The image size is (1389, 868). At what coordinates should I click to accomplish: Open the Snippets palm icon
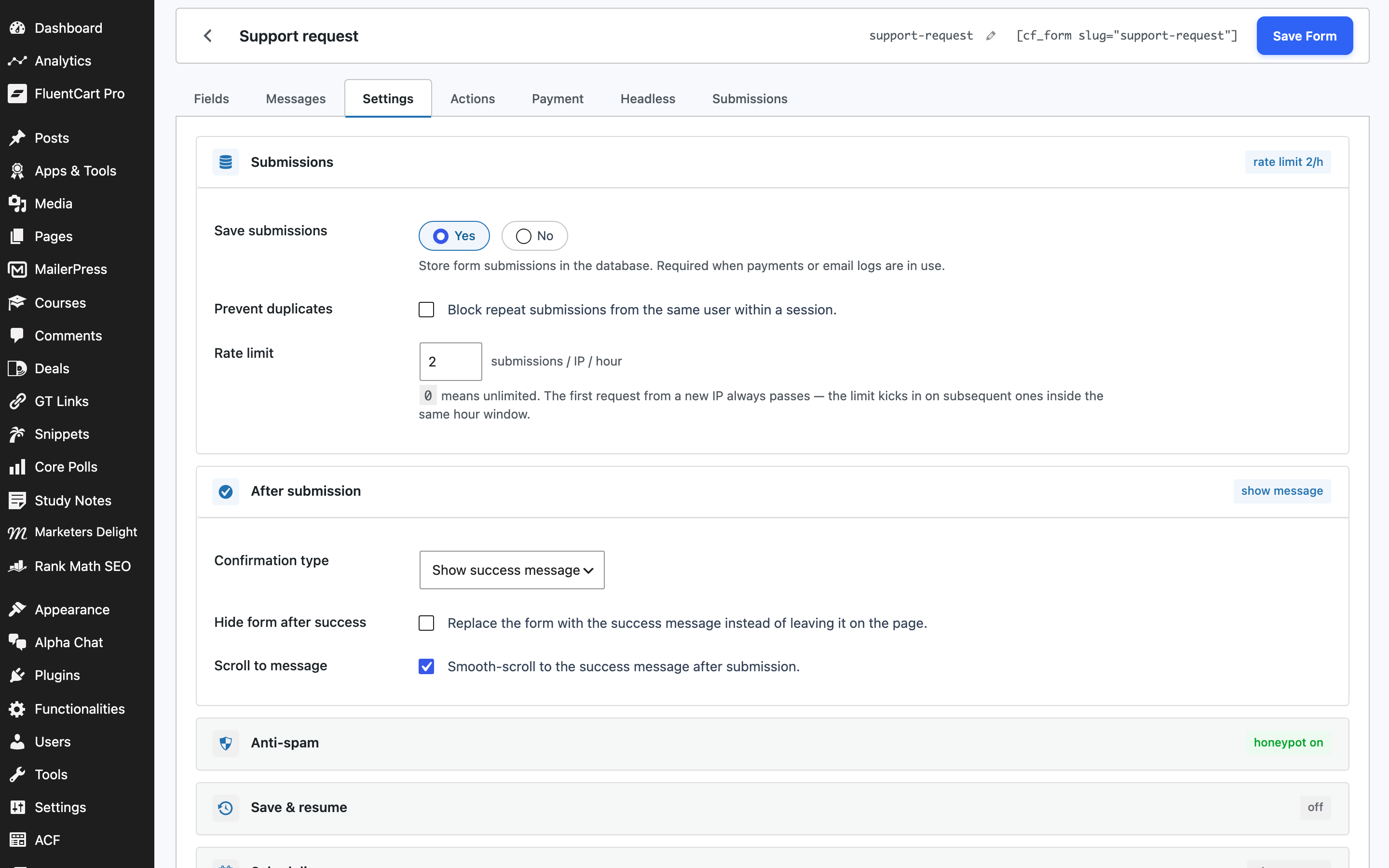coord(17,434)
